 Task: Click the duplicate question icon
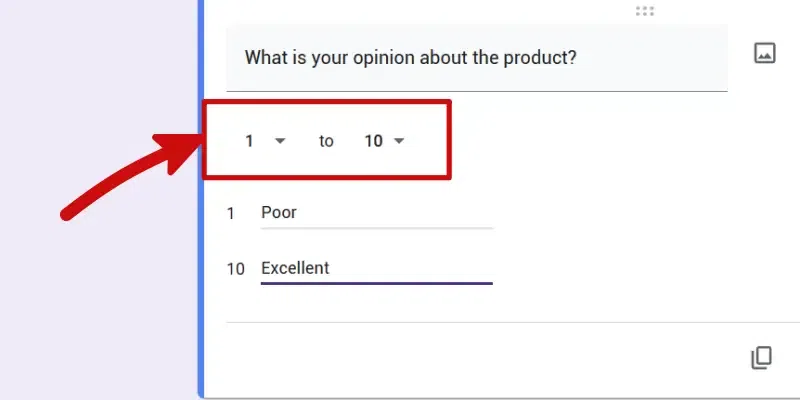[761, 358]
